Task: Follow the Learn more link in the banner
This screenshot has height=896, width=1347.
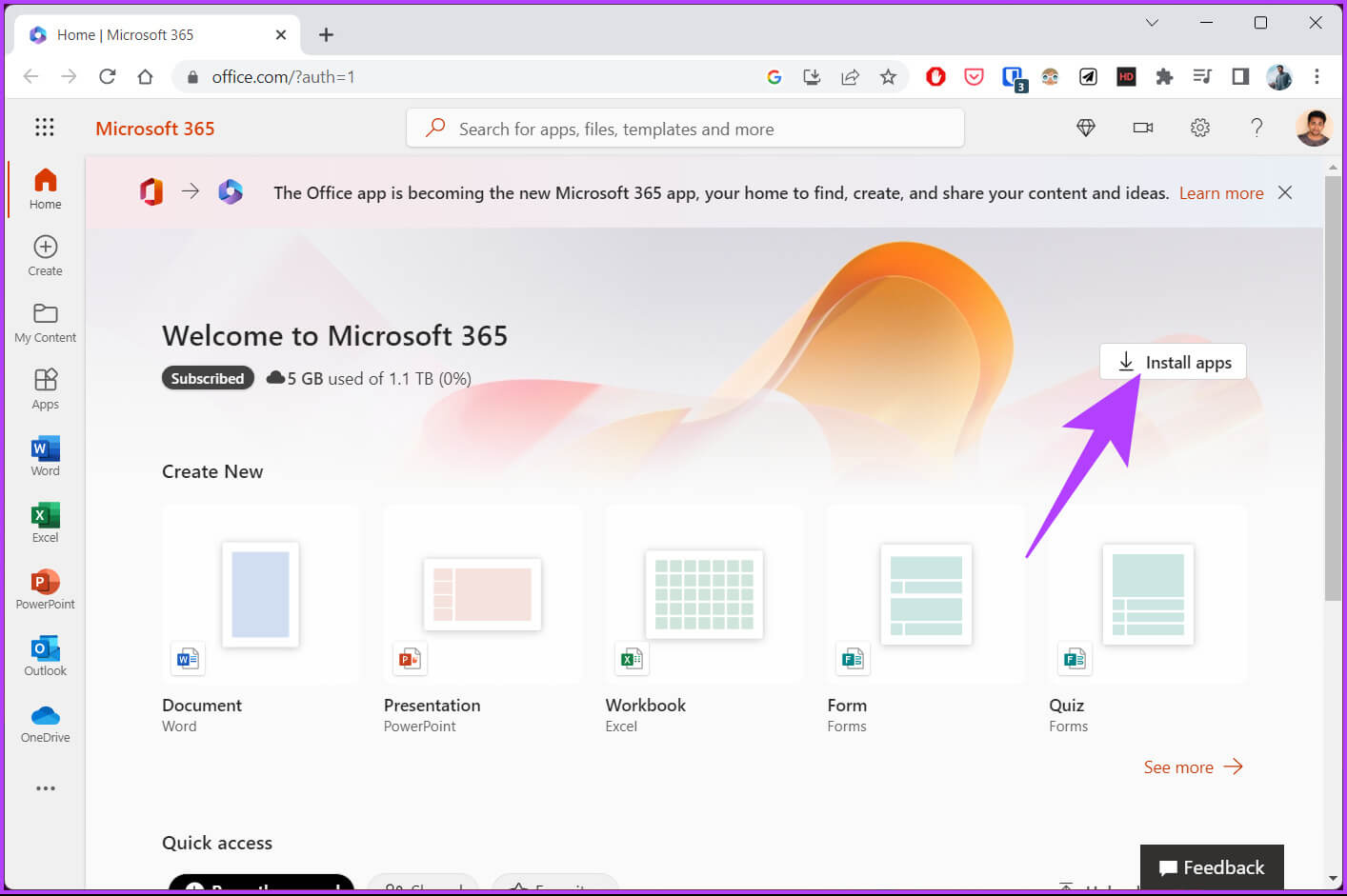Action: pyautogui.click(x=1221, y=193)
